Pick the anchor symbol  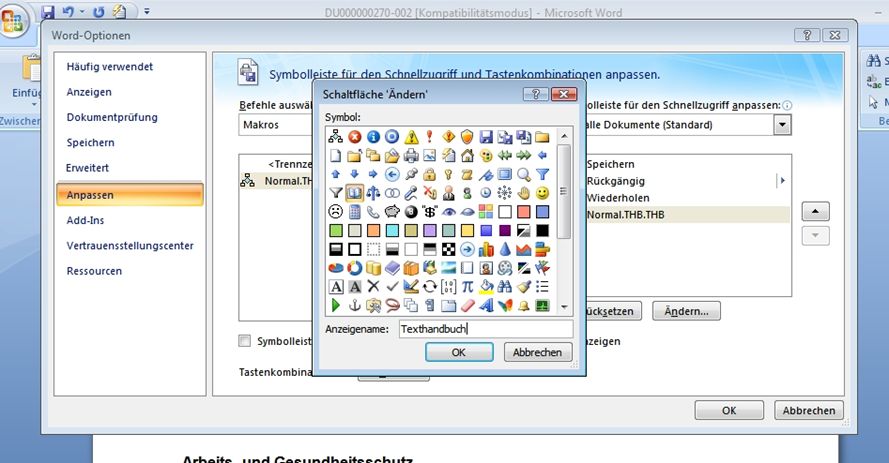click(354, 305)
